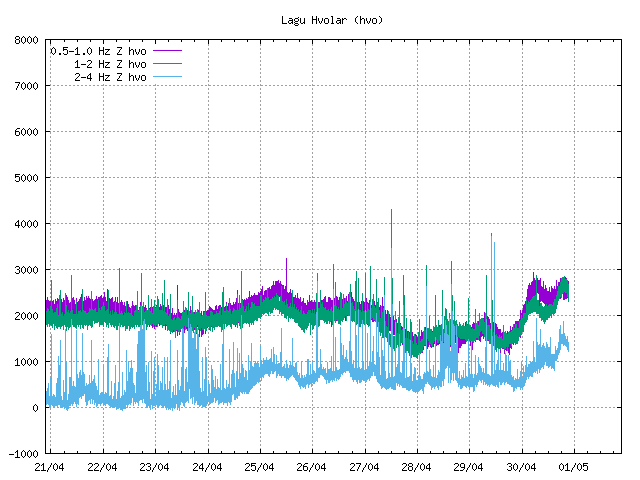
Task: Click x-axis date label 24/04
Action: (207, 467)
